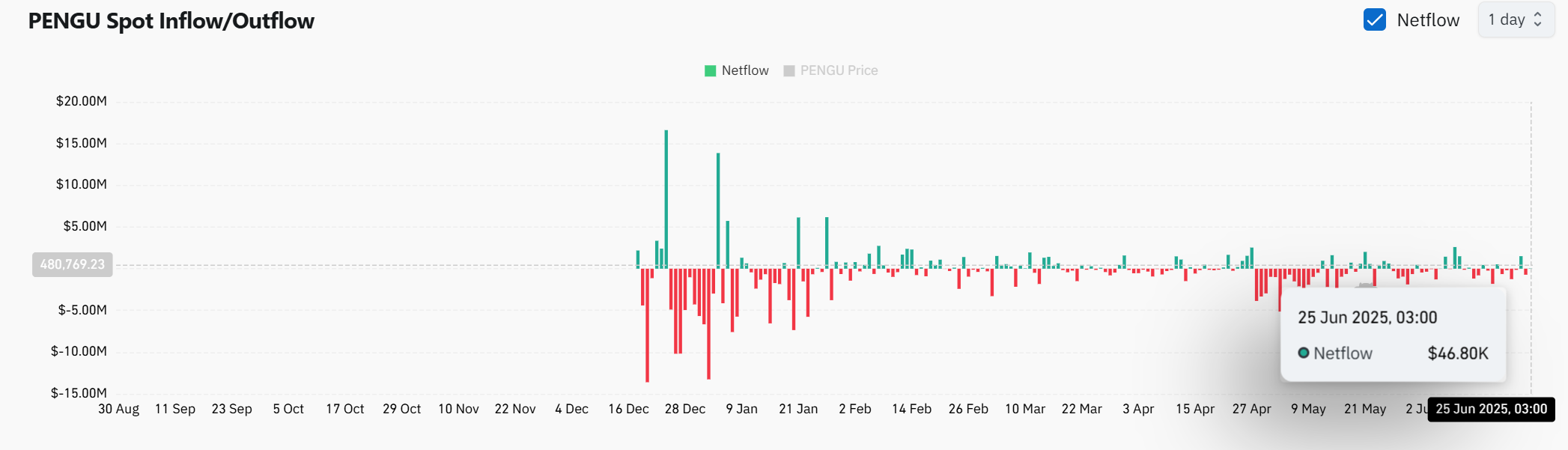Image resolution: width=1568 pixels, height=450 pixels.
Task: Click the $-15.00M y-axis label
Action: 79,393
